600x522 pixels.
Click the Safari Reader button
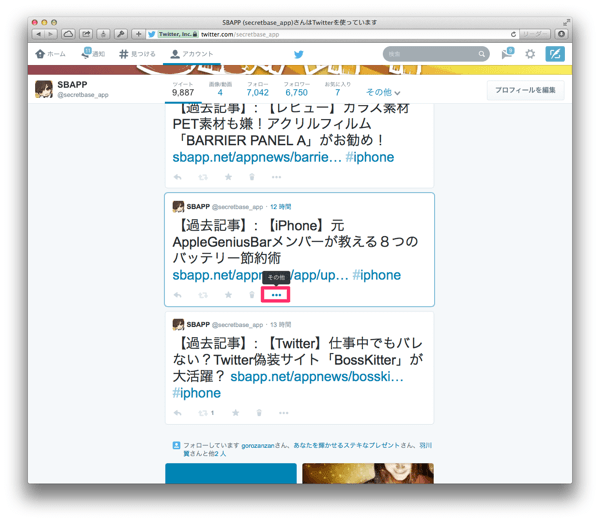[x=535, y=34]
